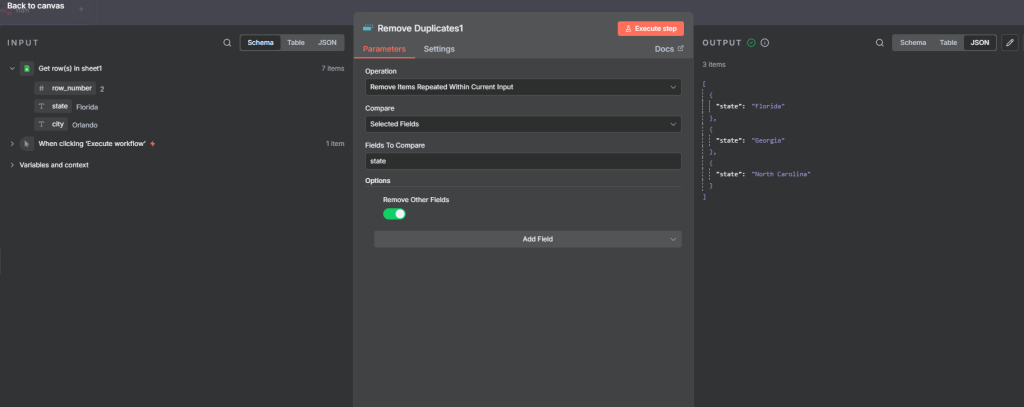
Task: Click the manual trigger cursor icon
Action: pyautogui.click(x=26, y=143)
